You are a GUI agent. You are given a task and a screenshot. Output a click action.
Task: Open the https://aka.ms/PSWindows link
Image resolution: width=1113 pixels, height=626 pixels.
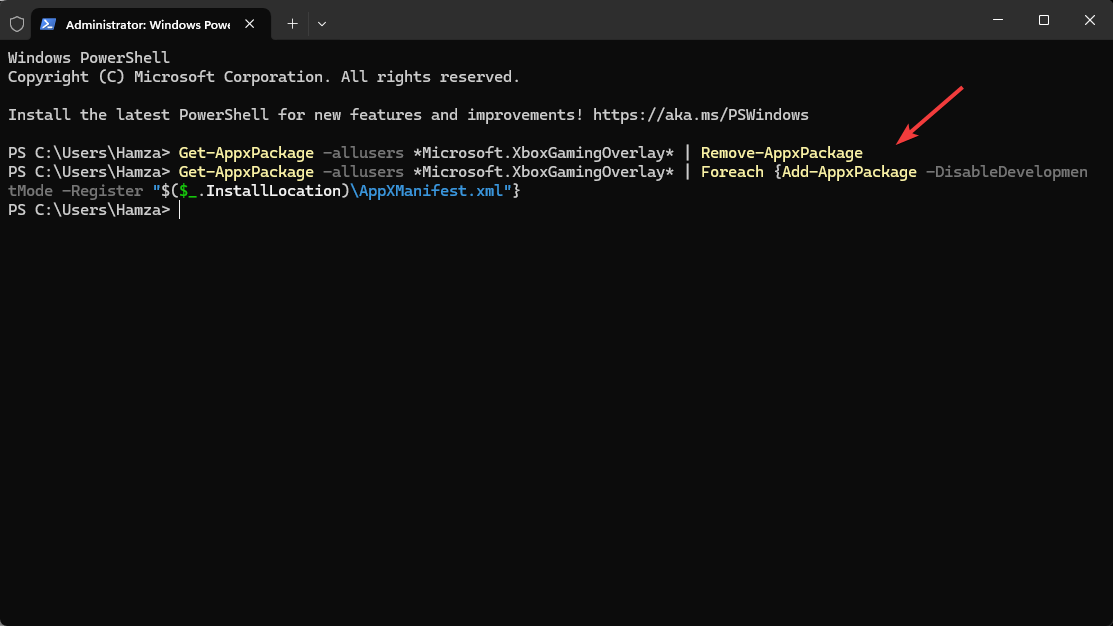(700, 115)
